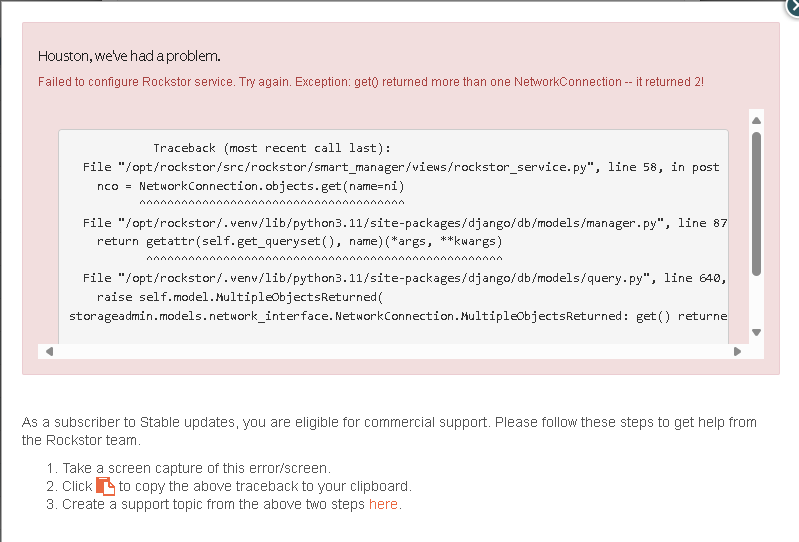Image resolution: width=799 pixels, height=542 pixels.
Task: Click the storageadmin.models.network_interface exception line
Action: pos(397,316)
